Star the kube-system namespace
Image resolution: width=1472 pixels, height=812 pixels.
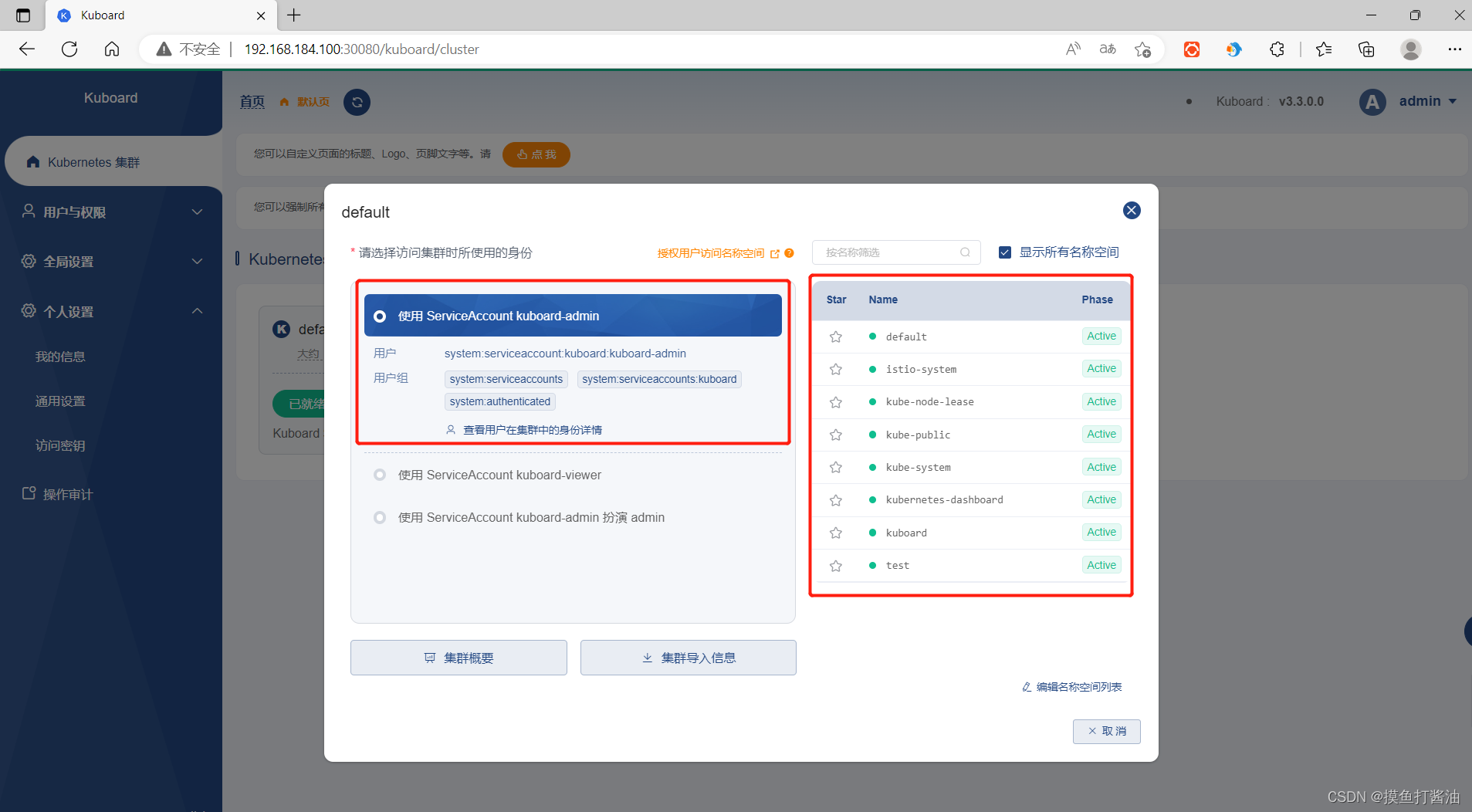pos(836,467)
